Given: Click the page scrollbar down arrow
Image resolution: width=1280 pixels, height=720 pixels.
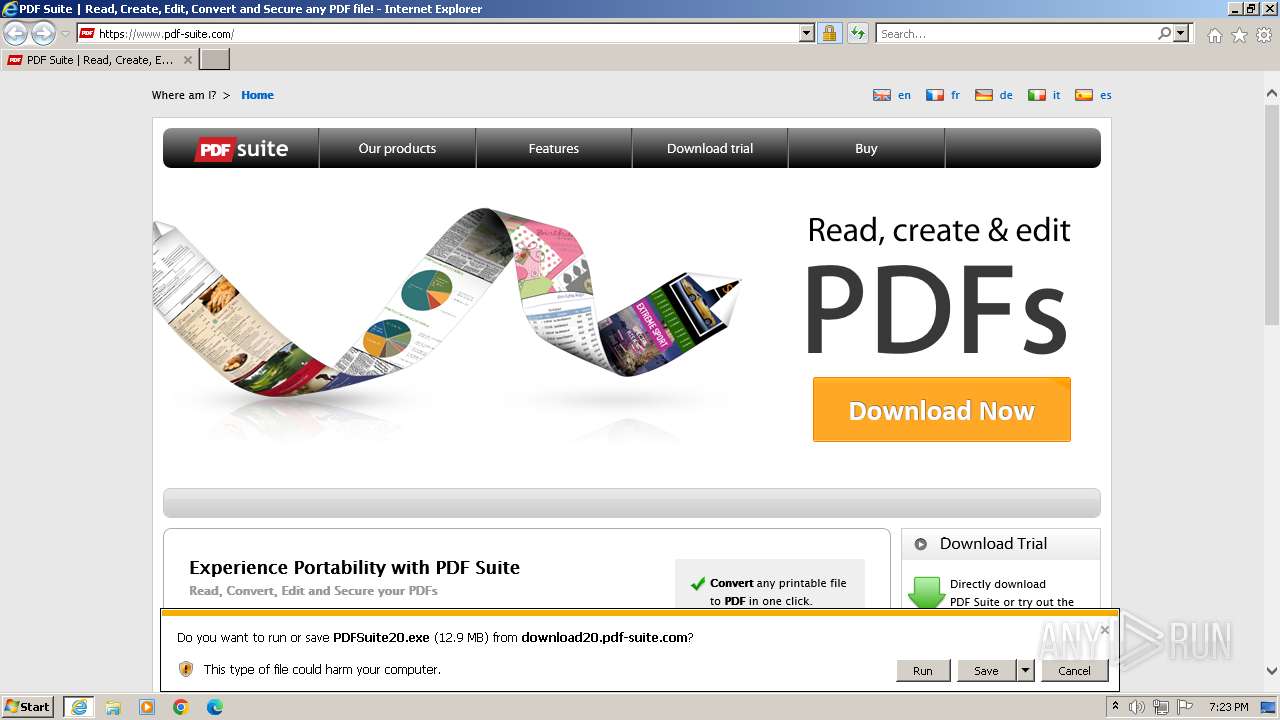Looking at the screenshot, I should click(x=1272, y=671).
